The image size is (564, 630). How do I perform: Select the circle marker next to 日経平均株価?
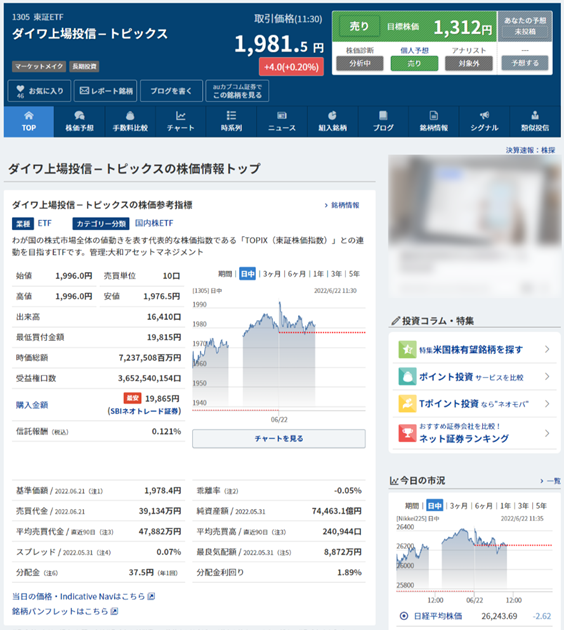pyautogui.click(x=404, y=616)
